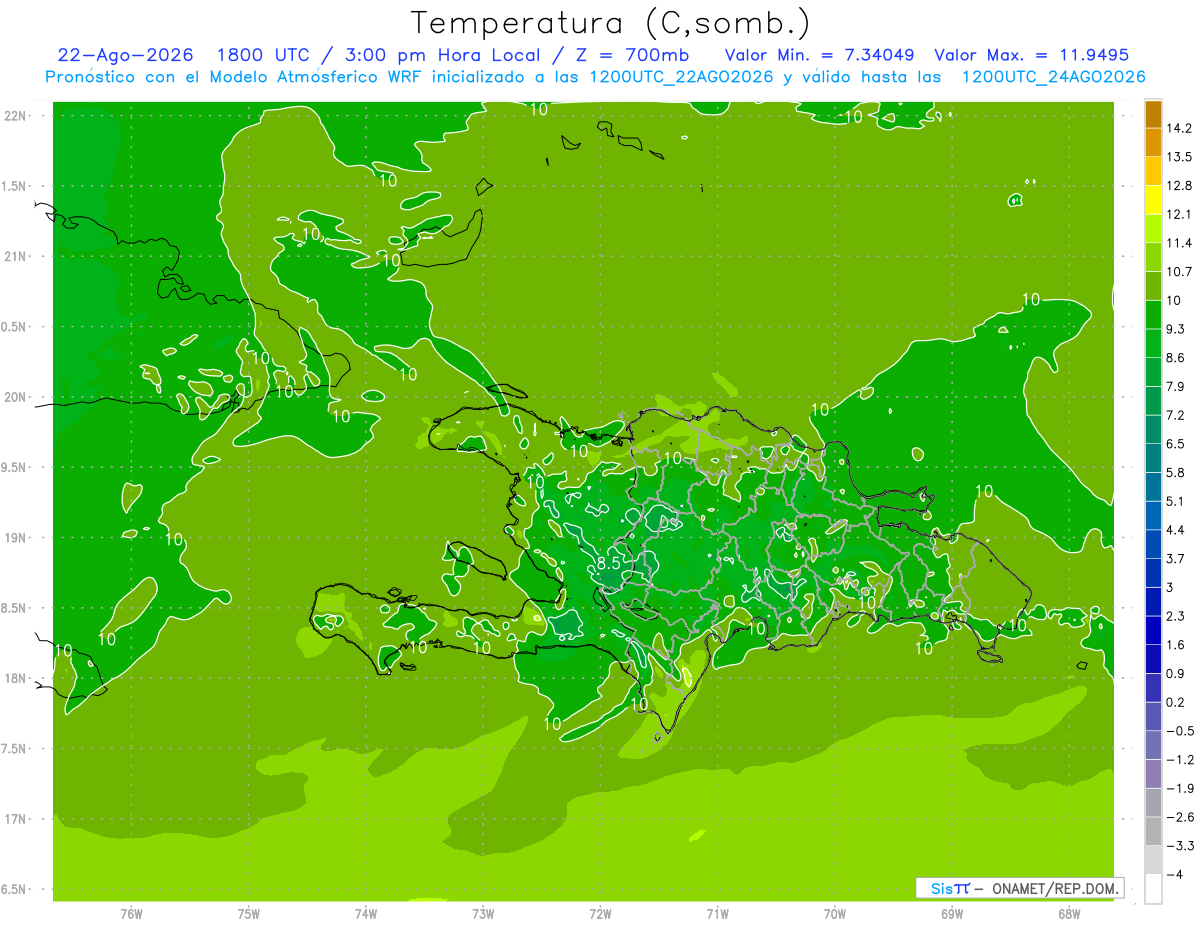Click the "Valor Min. = 7.34049" readout
1200x927 pixels.
pos(820,55)
